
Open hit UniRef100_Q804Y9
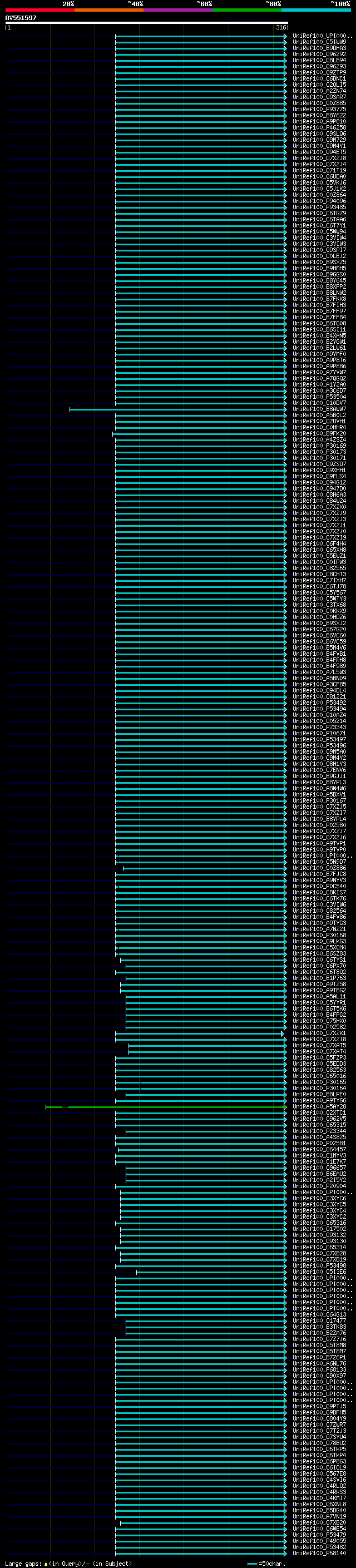pos(319,1418)
